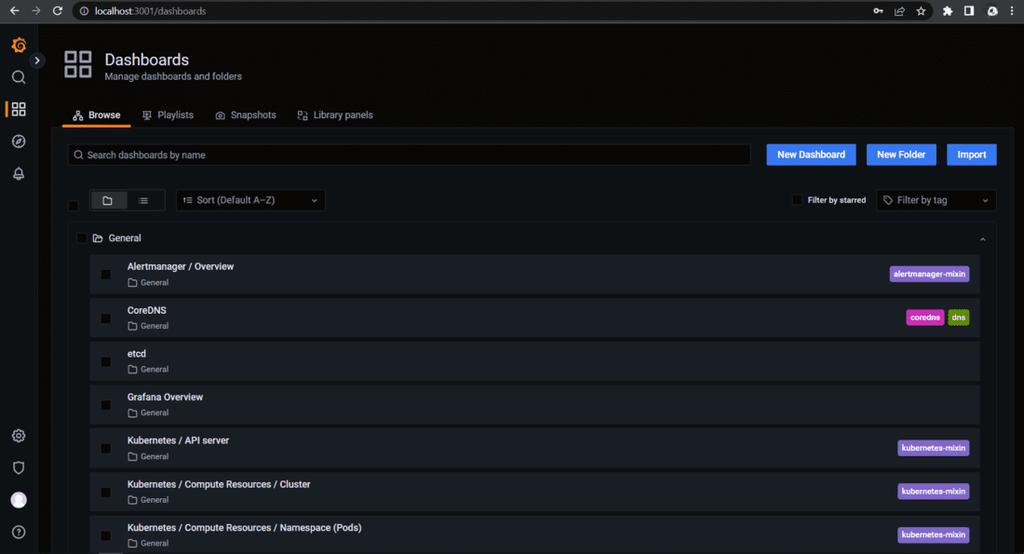The width and height of the screenshot is (1024, 554).
Task: Click the user profile avatar
Action: pyautogui.click(x=18, y=500)
